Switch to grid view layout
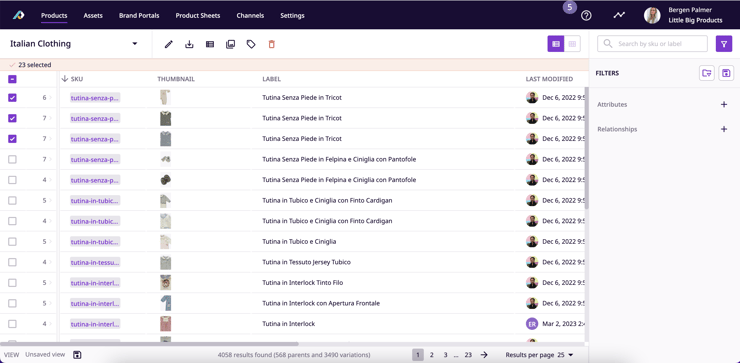 tap(572, 44)
